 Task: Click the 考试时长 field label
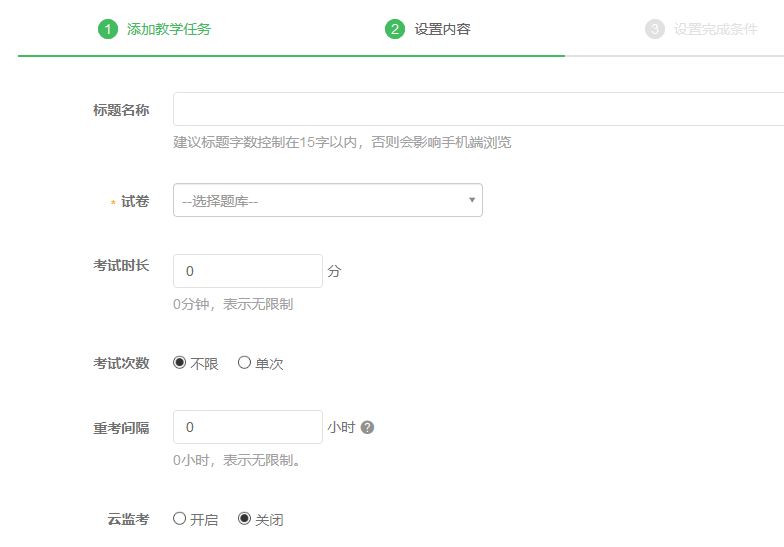121,265
